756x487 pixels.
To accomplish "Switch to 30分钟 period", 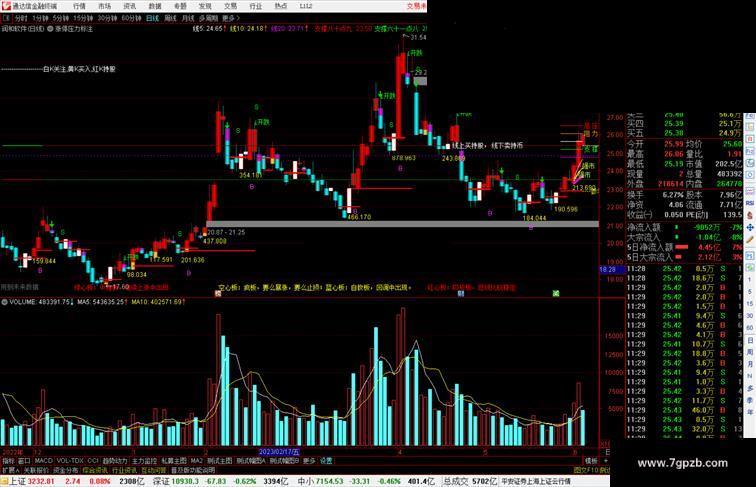I will (107, 18).
